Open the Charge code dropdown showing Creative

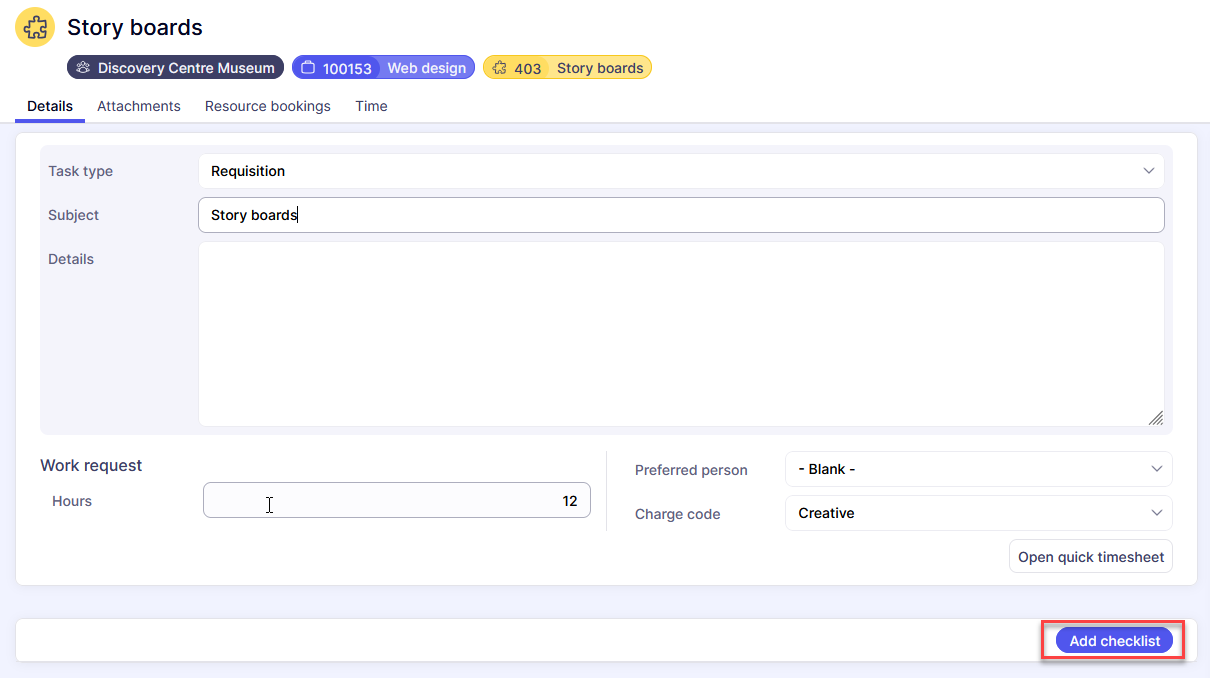pyautogui.click(x=1156, y=513)
